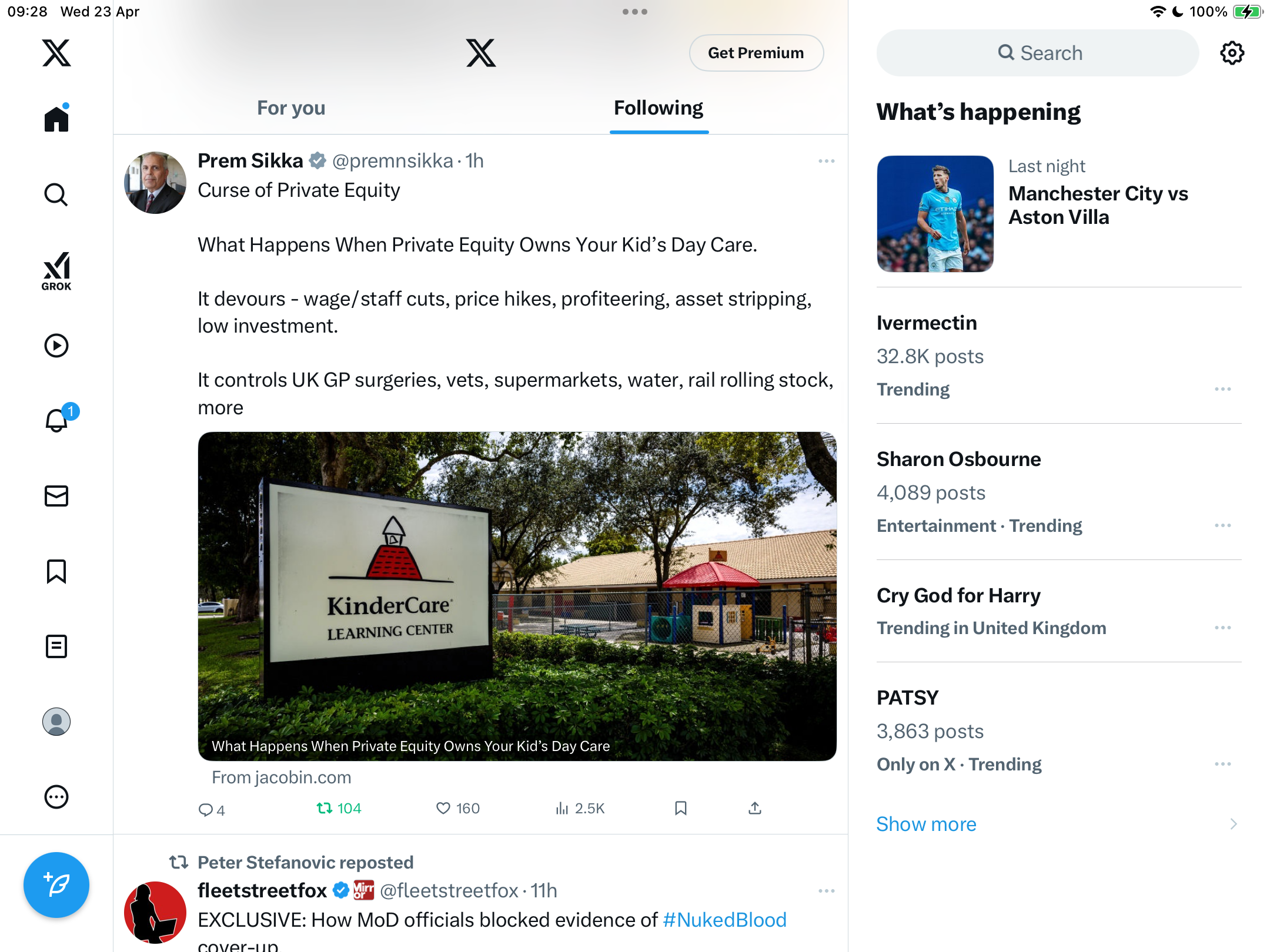Like Prem Sikka's post
1270x952 pixels.
[x=457, y=809]
